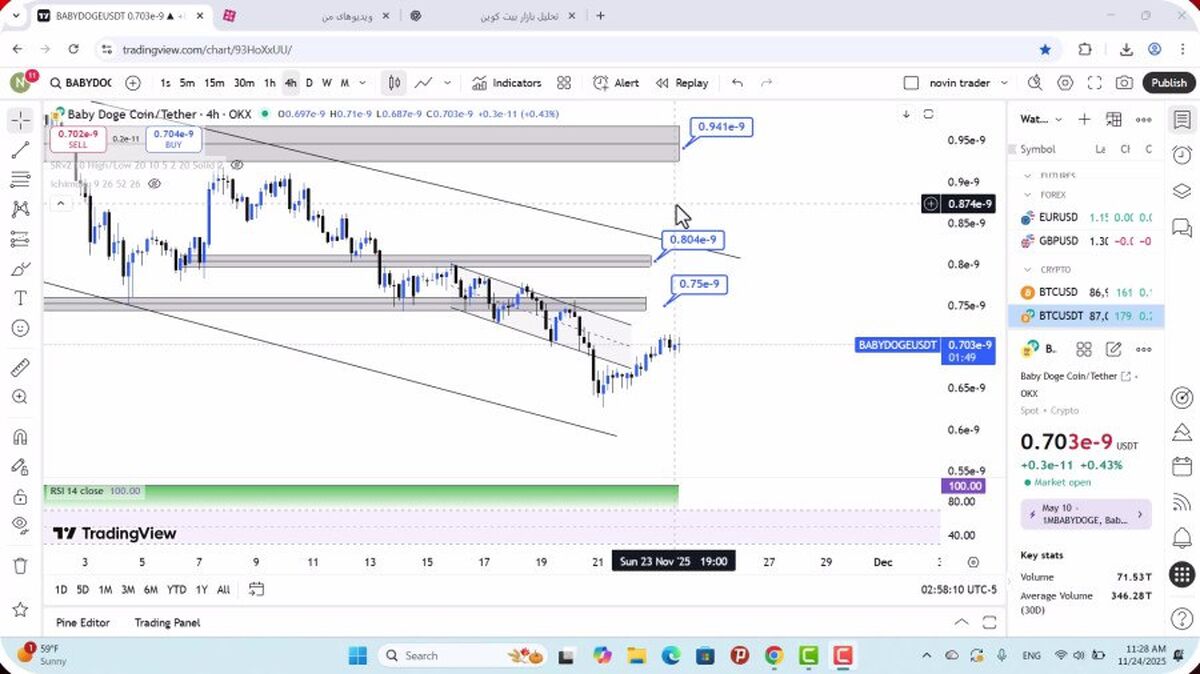Enter fullscreen mode
The image size is (1200, 674).
1095,83
